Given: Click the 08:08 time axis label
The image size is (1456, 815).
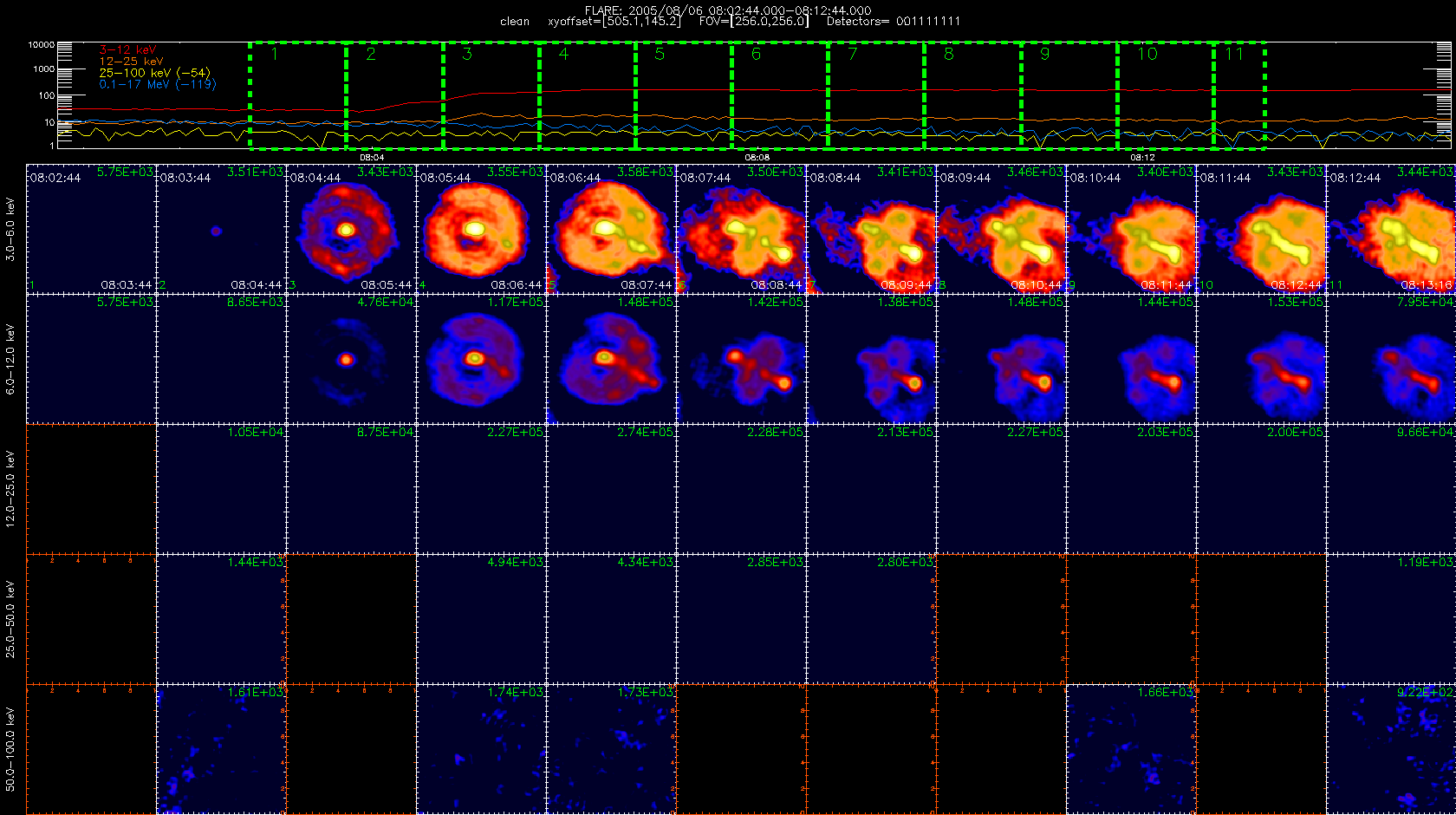Looking at the screenshot, I should (x=757, y=158).
